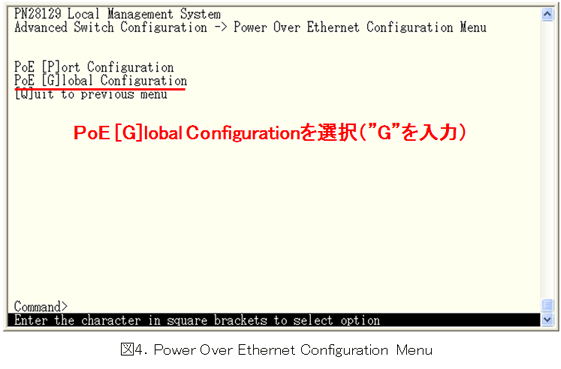Click the [Q] bracket shortcut in Quit line

pyautogui.click(x=24, y=94)
